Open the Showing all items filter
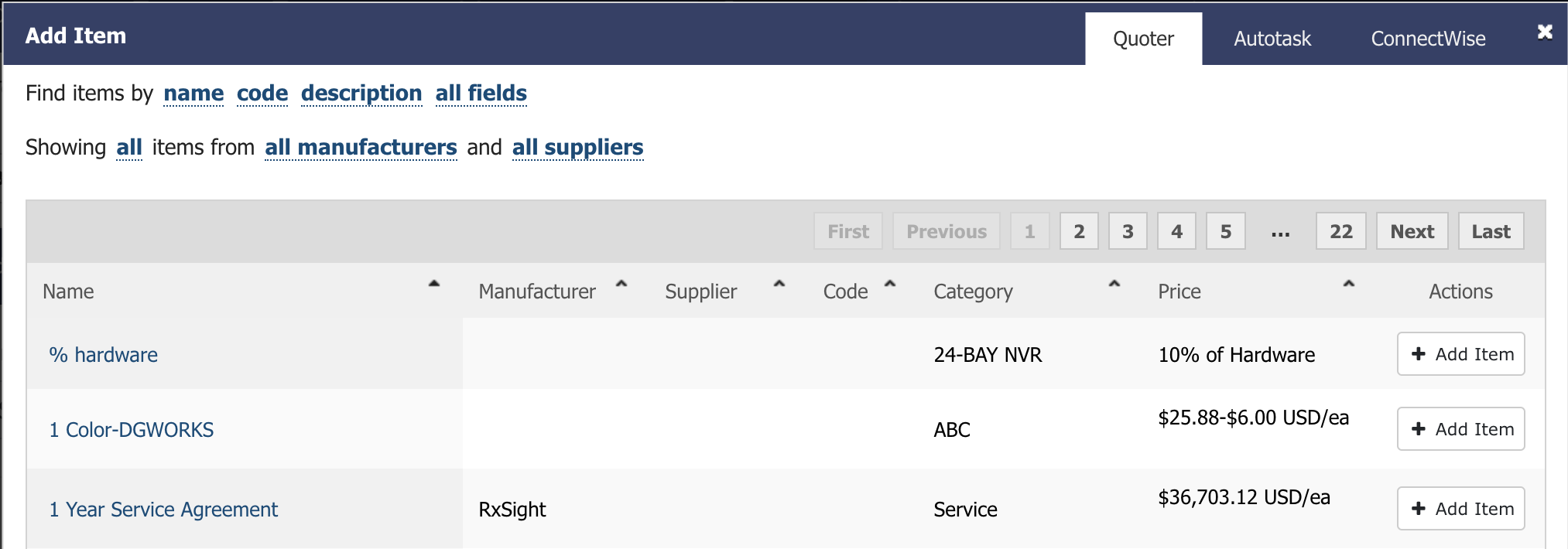This screenshot has width=1568, height=549. [129, 147]
